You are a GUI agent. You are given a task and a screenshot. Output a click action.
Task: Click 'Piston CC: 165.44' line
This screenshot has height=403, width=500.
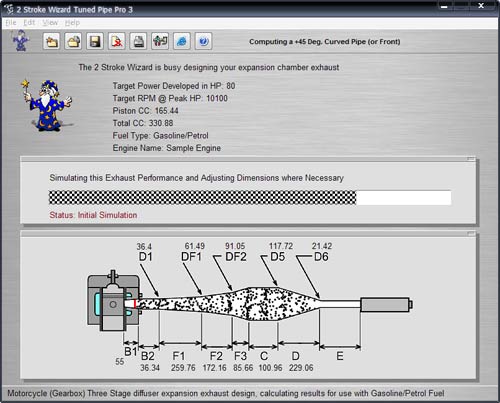(x=145, y=111)
